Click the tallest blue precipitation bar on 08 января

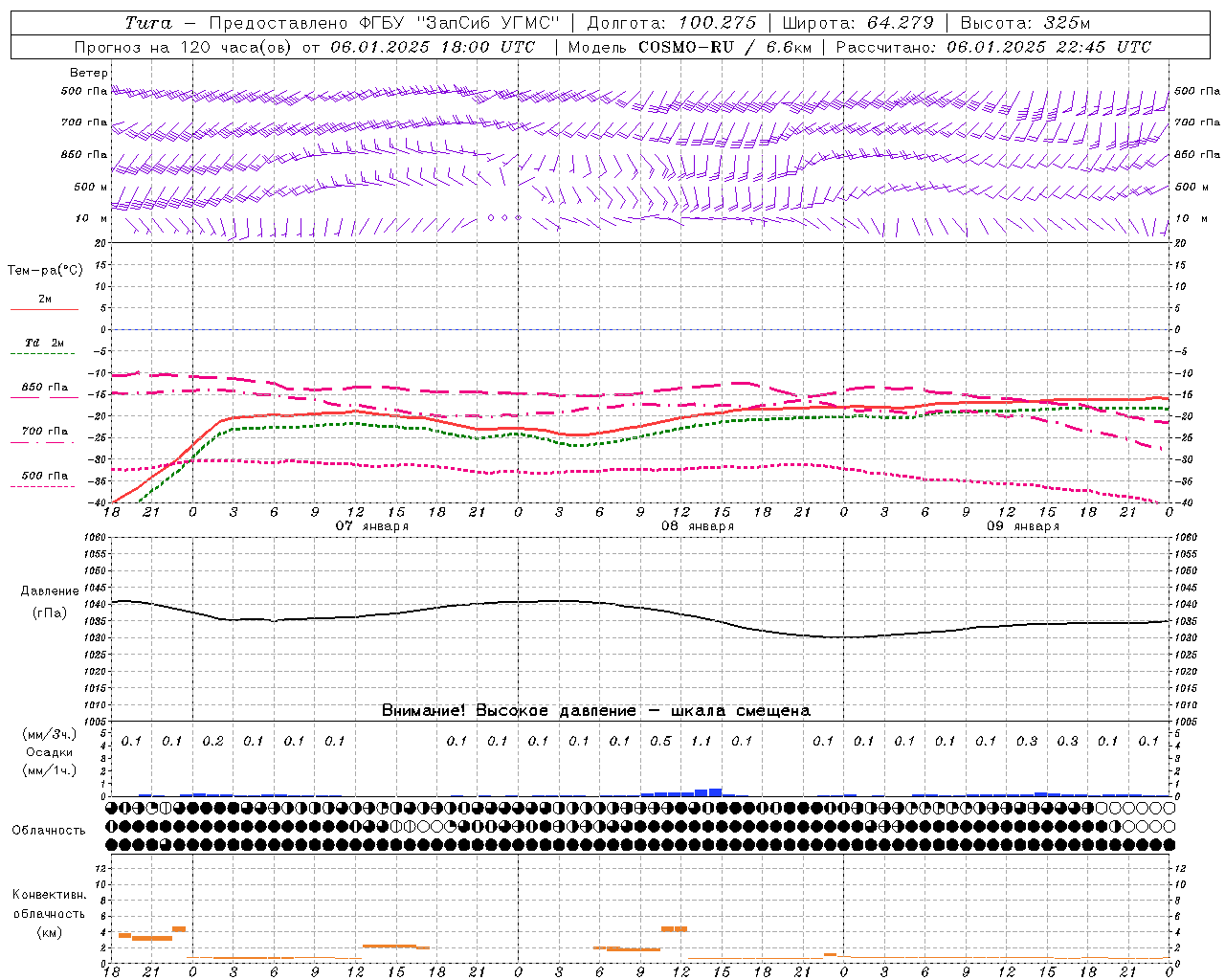click(715, 792)
